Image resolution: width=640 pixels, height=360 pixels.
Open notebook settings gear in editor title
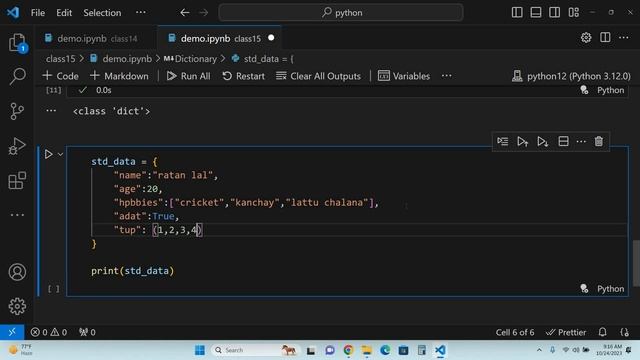586,38
